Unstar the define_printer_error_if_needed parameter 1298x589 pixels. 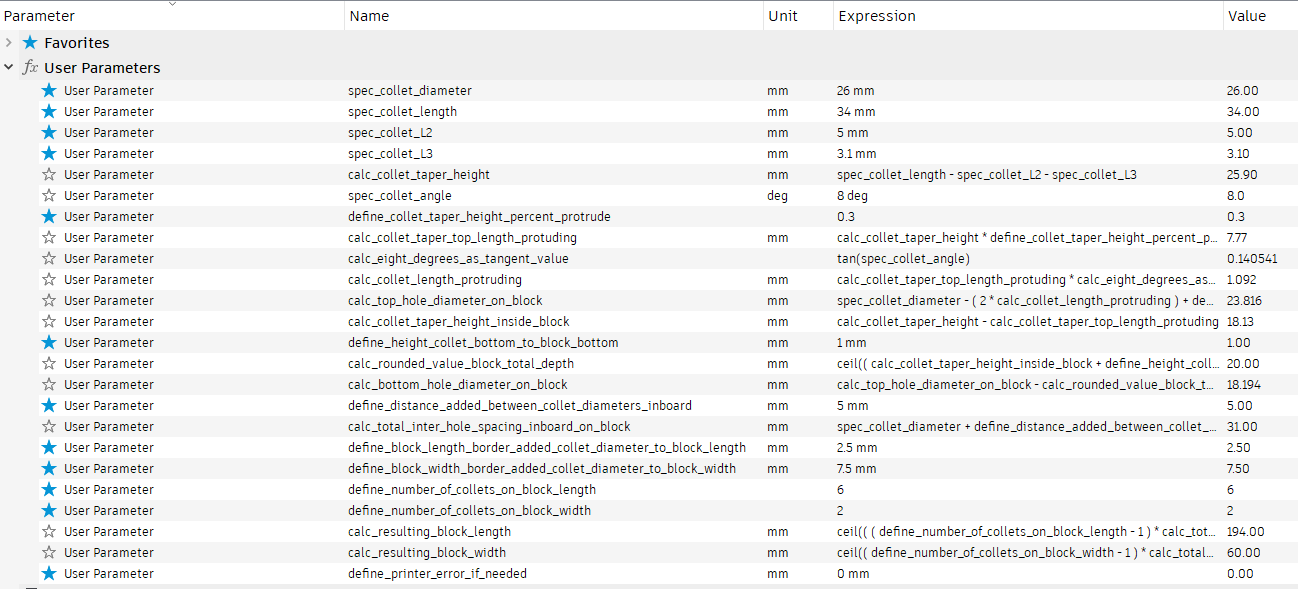point(49,573)
